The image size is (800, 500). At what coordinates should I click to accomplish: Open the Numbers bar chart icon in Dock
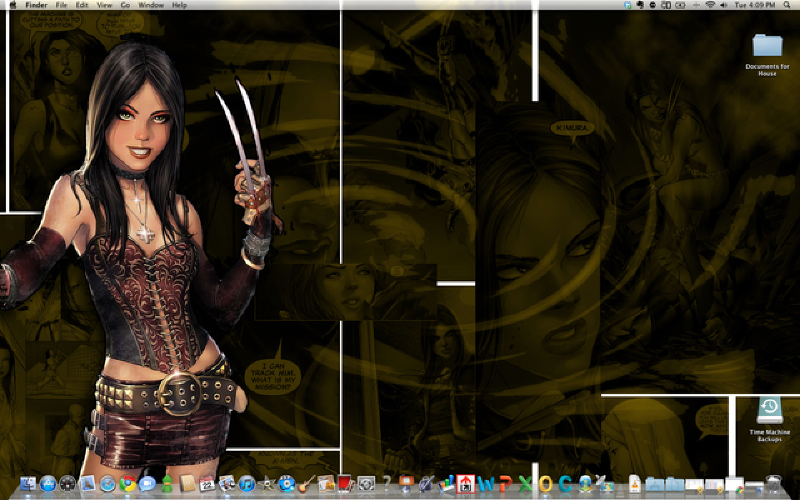click(446, 483)
